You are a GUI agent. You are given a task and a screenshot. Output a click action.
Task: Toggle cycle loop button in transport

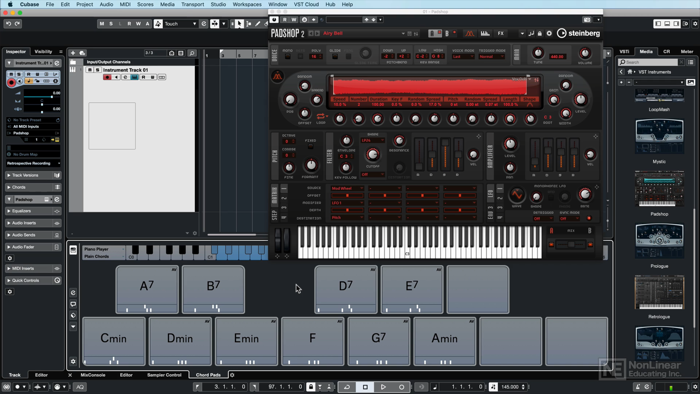pyautogui.click(x=346, y=387)
